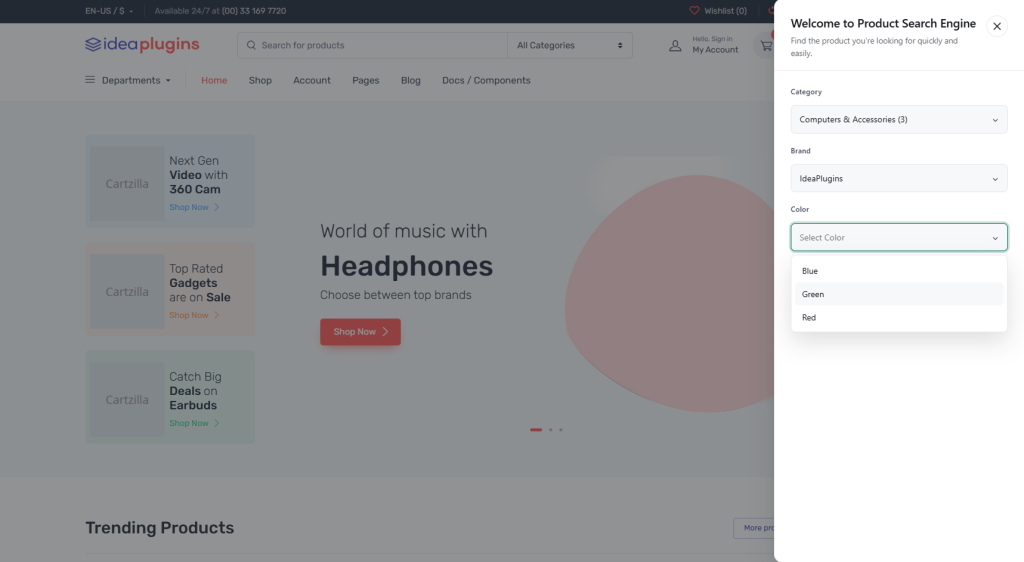1024x562 pixels.
Task: Click the ideaplugins logo
Action: (142, 44)
